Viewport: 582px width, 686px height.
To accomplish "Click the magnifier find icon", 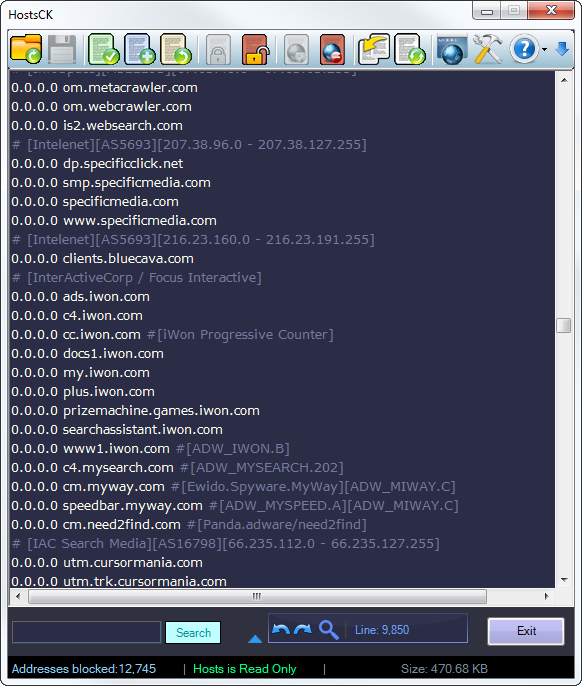I will tap(329, 630).
